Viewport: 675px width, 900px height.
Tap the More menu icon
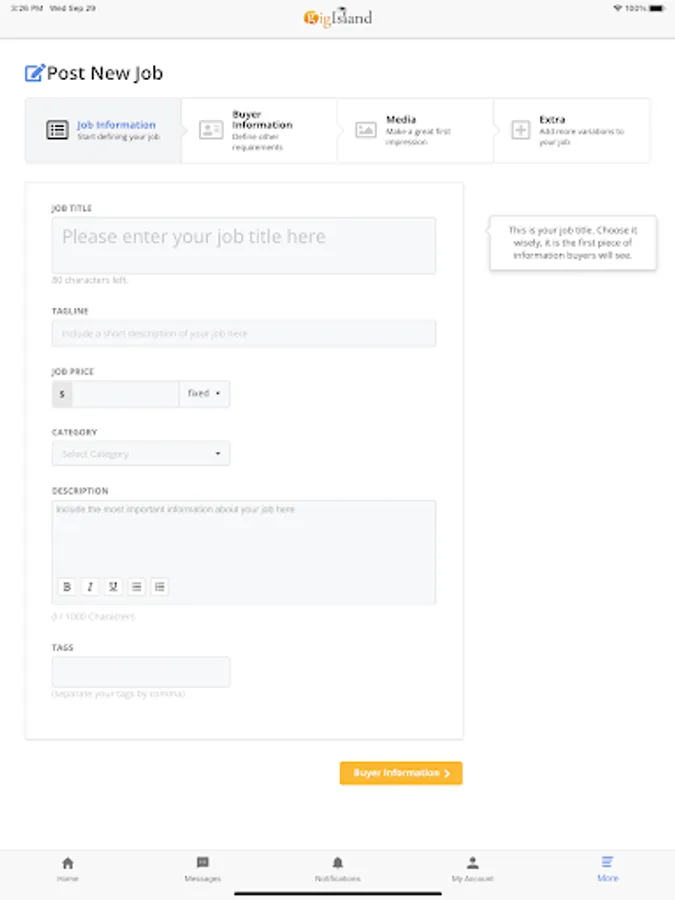pos(608,867)
